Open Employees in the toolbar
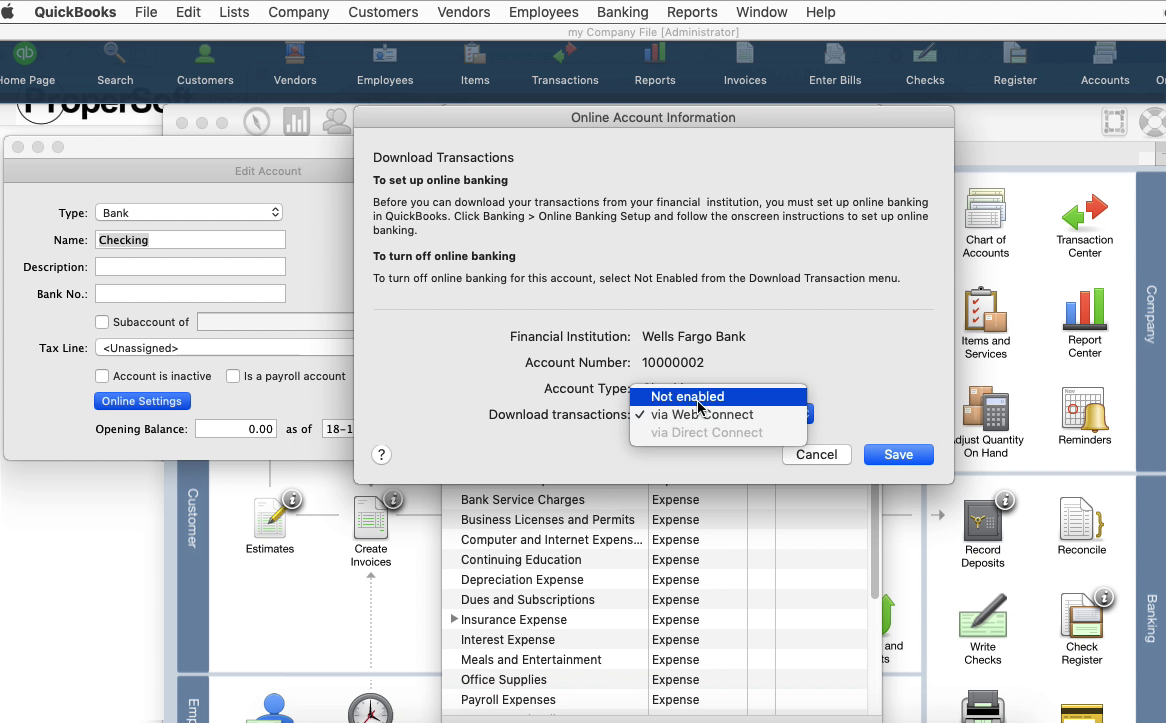1166x723 pixels. (x=384, y=65)
